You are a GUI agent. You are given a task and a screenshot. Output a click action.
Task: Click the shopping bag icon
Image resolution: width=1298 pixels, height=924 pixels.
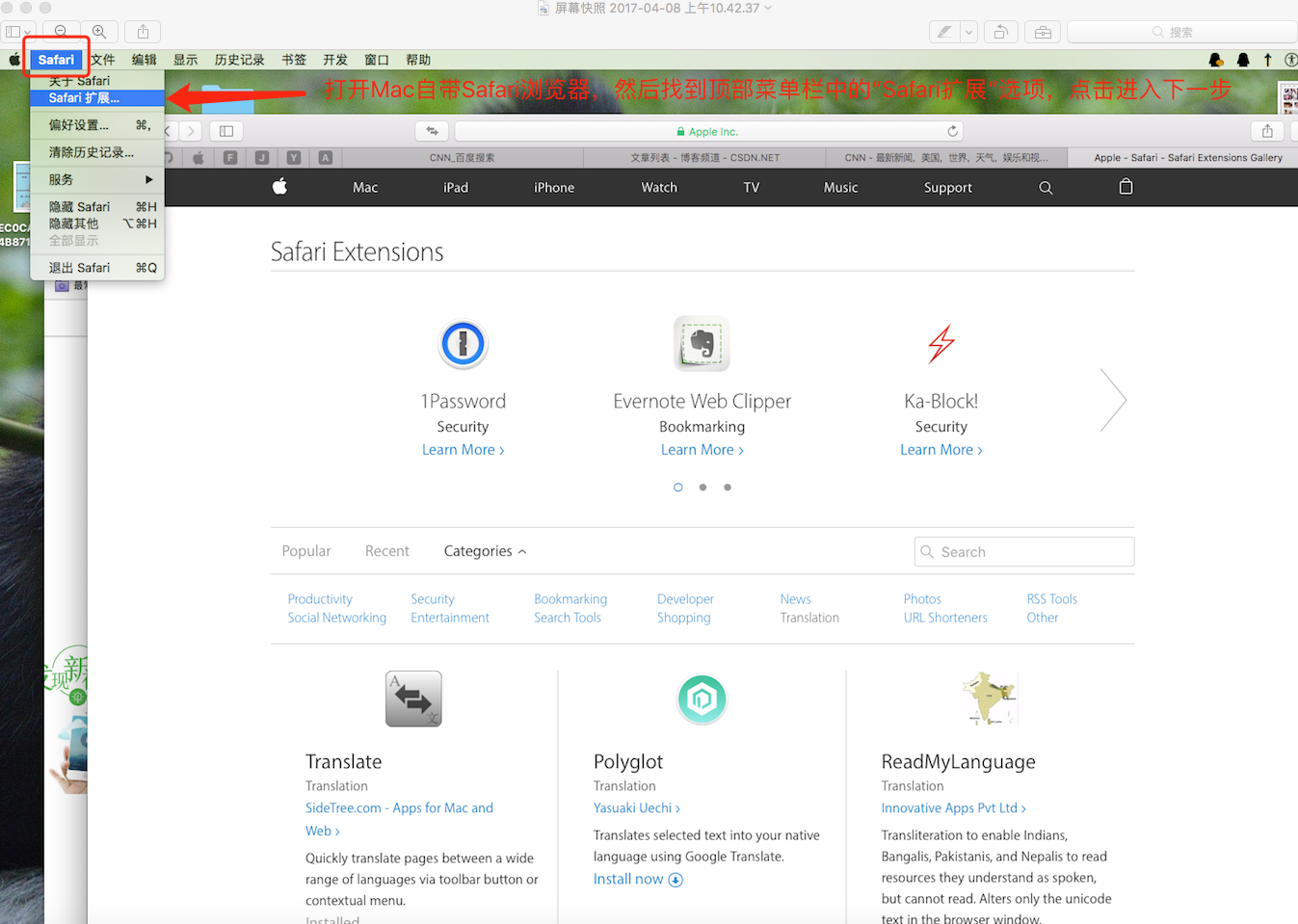[1126, 187]
